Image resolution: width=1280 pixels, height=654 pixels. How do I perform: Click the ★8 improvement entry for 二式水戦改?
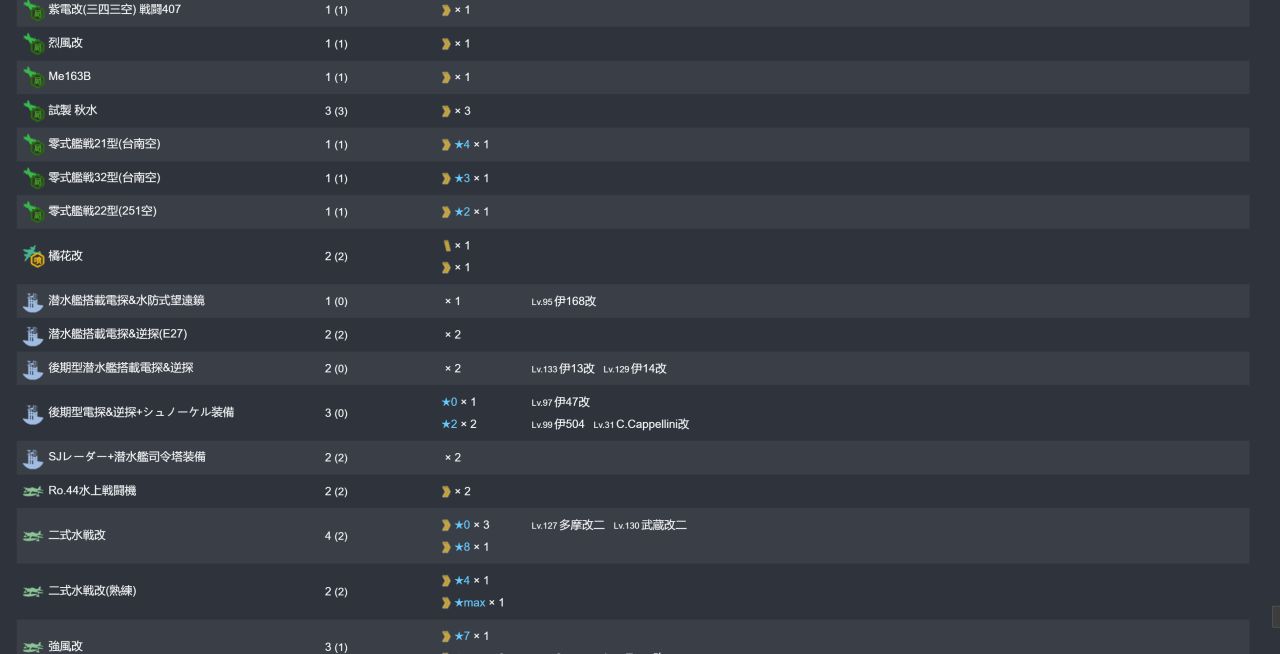coord(462,547)
